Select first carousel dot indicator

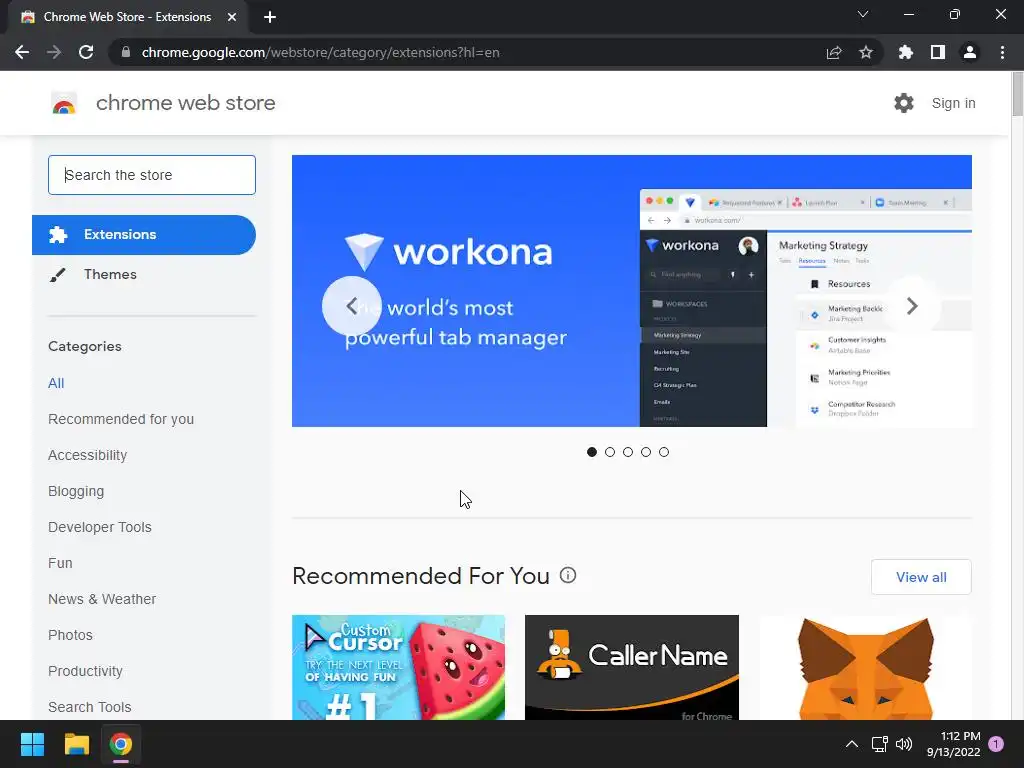pyautogui.click(x=592, y=452)
